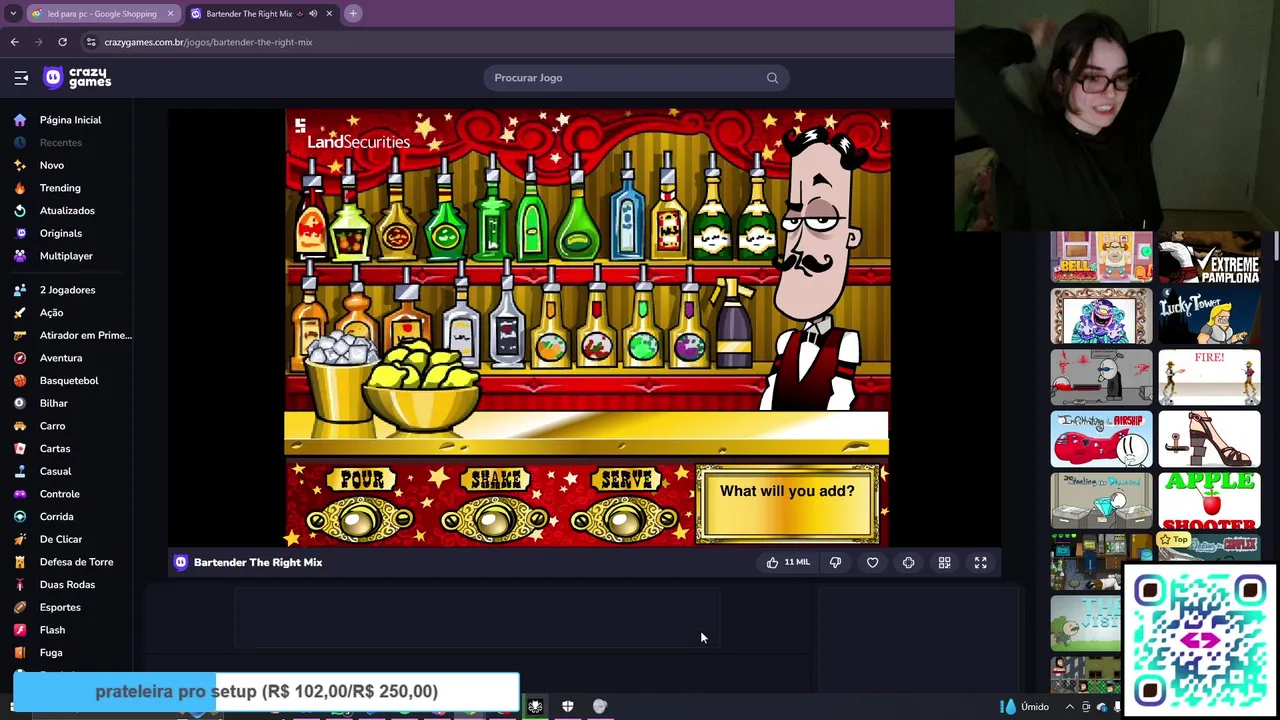Expand the system tray hidden icons chevron
The width and height of the screenshot is (1280, 720).
[x=1070, y=707]
